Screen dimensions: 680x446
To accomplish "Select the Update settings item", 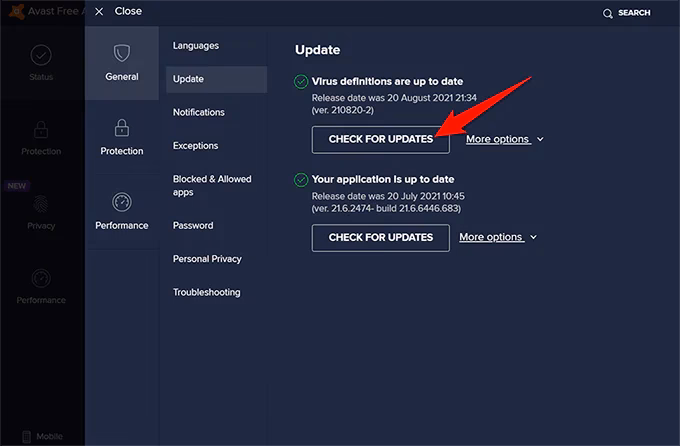I will (216, 79).
